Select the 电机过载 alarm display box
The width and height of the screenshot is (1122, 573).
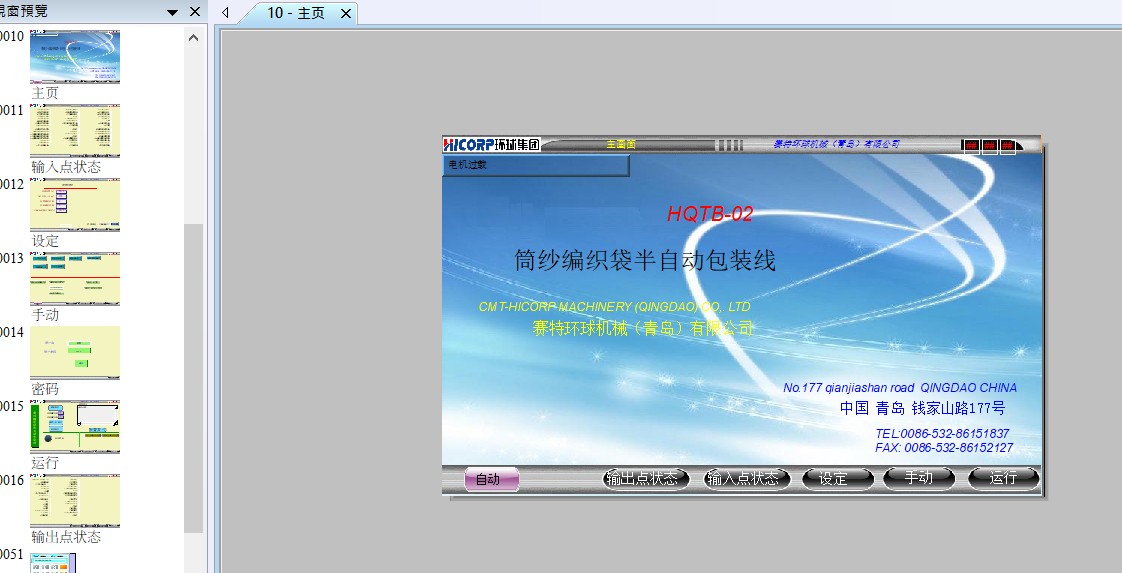536,166
